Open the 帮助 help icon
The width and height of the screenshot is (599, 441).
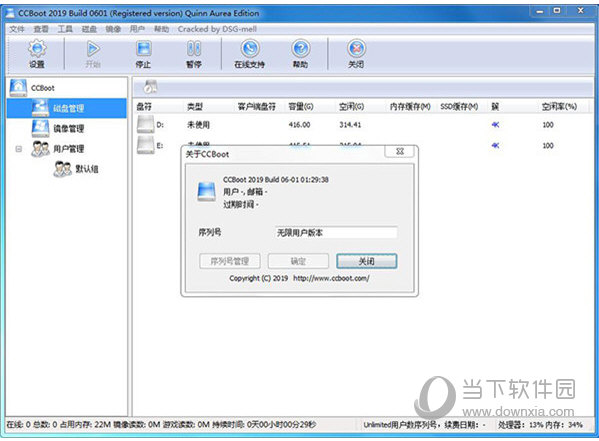(301, 49)
